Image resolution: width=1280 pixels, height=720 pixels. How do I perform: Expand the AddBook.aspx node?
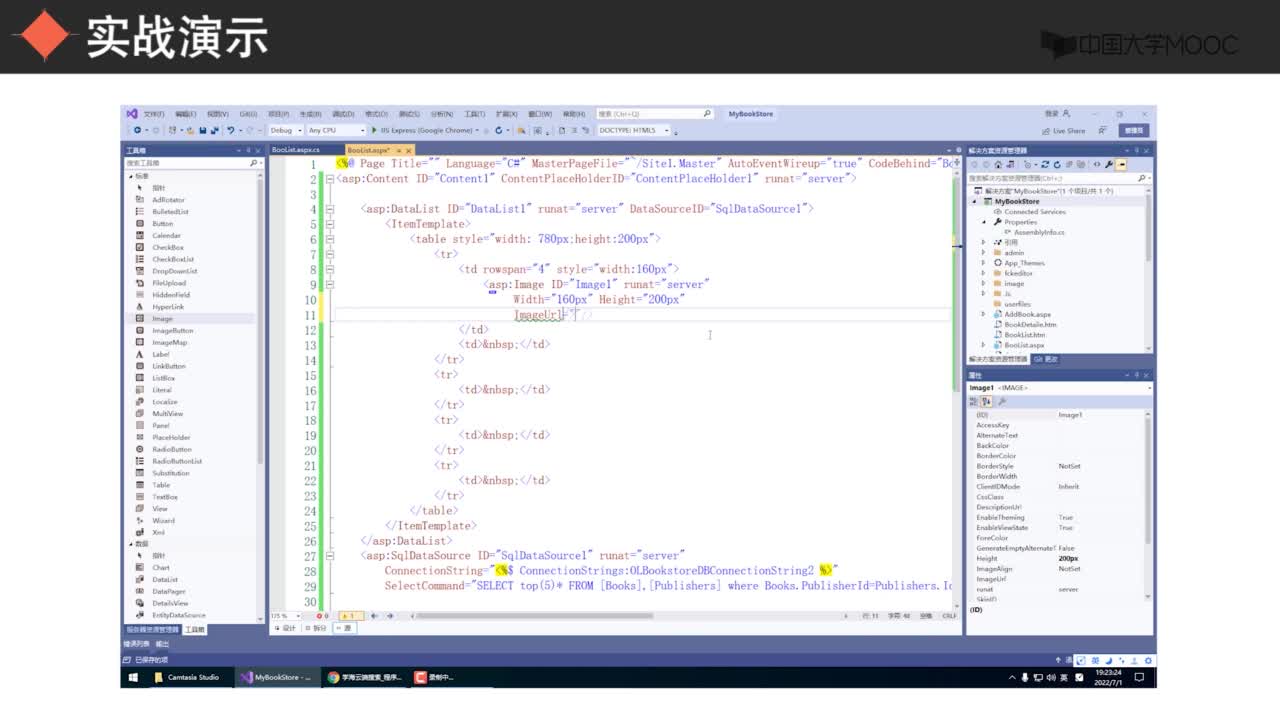(984, 314)
